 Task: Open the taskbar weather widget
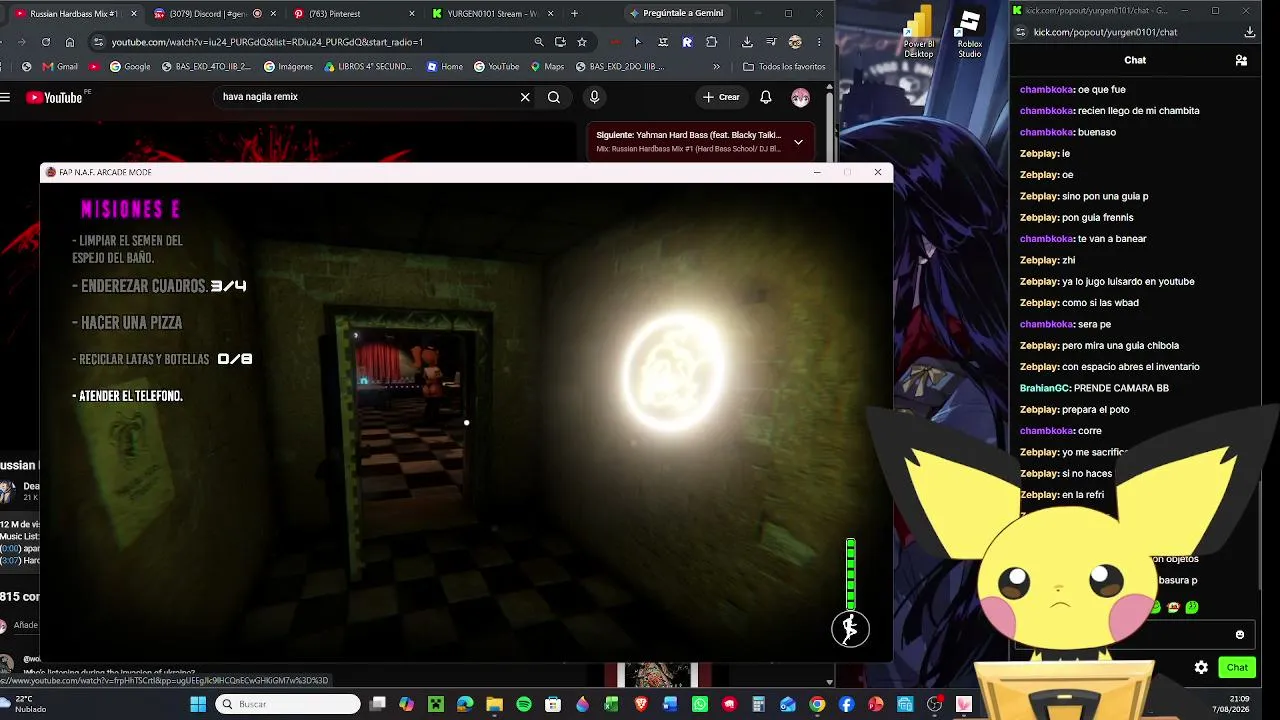click(25, 704)
